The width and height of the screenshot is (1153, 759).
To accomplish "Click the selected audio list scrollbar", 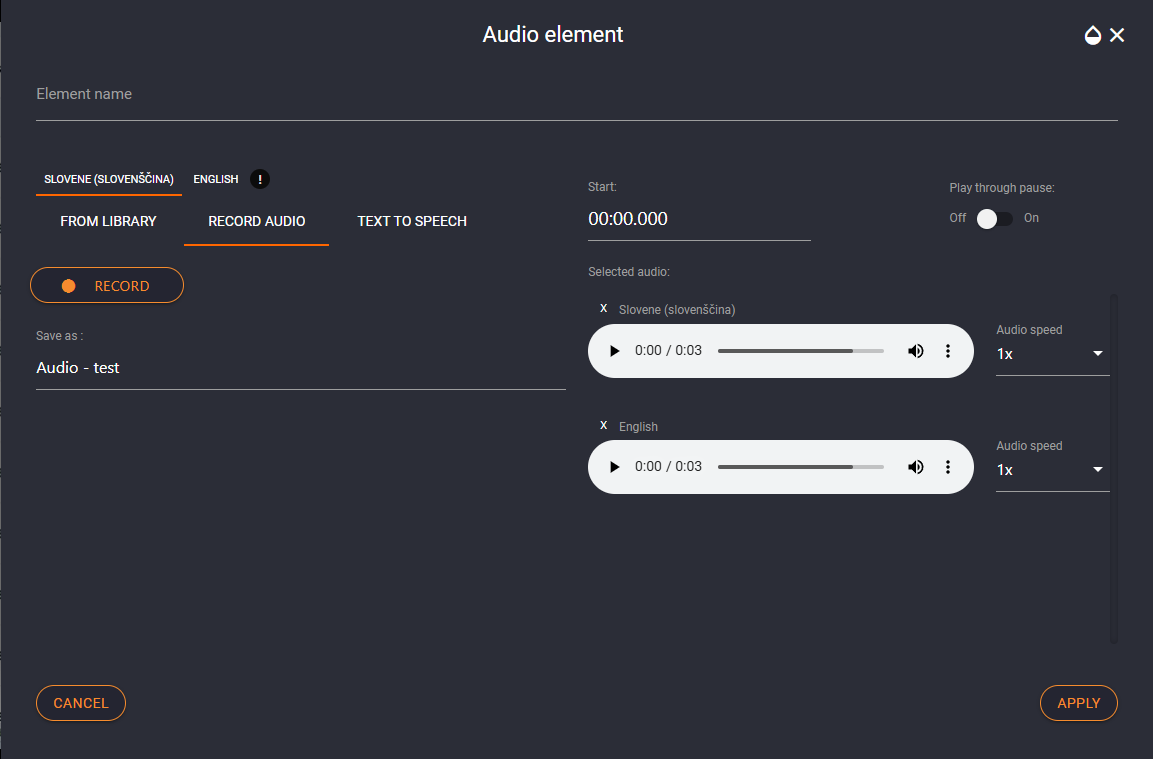I will pyautogui.click(x=1114, y=469).
